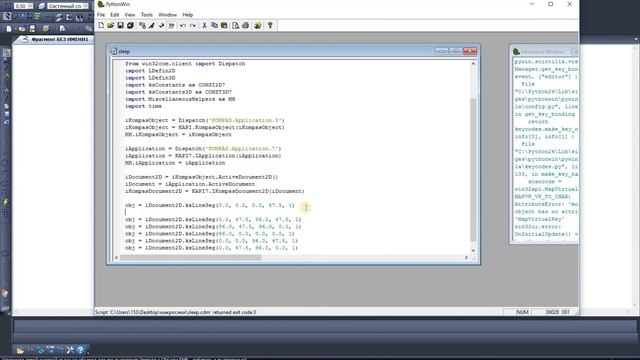Viewport: 640px width, 360px height.
Task: Open the Help menu in PythonWin
Action: [187, 15]
